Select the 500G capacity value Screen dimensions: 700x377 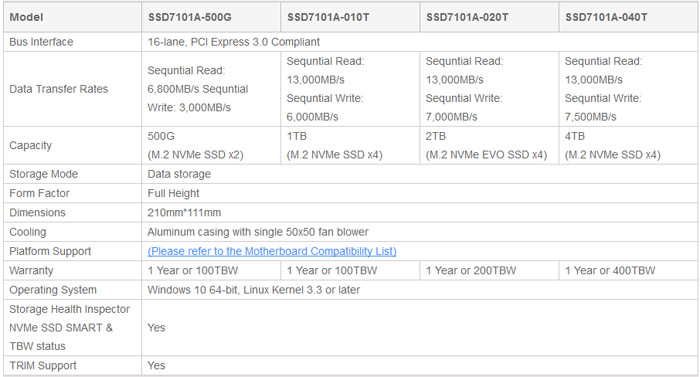coord(161,136)
